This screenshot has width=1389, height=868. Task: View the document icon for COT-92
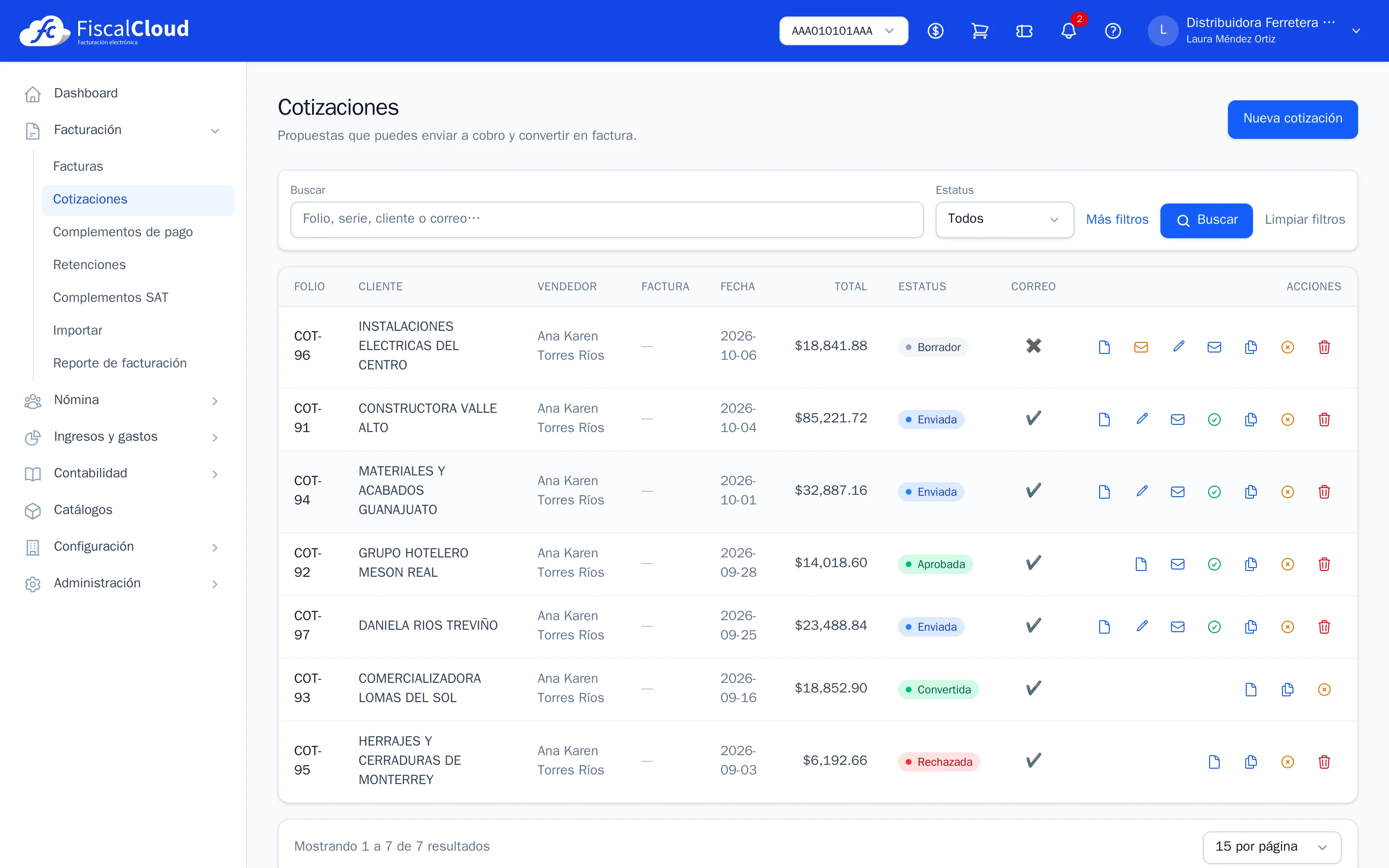click(x=1141, y=564)
